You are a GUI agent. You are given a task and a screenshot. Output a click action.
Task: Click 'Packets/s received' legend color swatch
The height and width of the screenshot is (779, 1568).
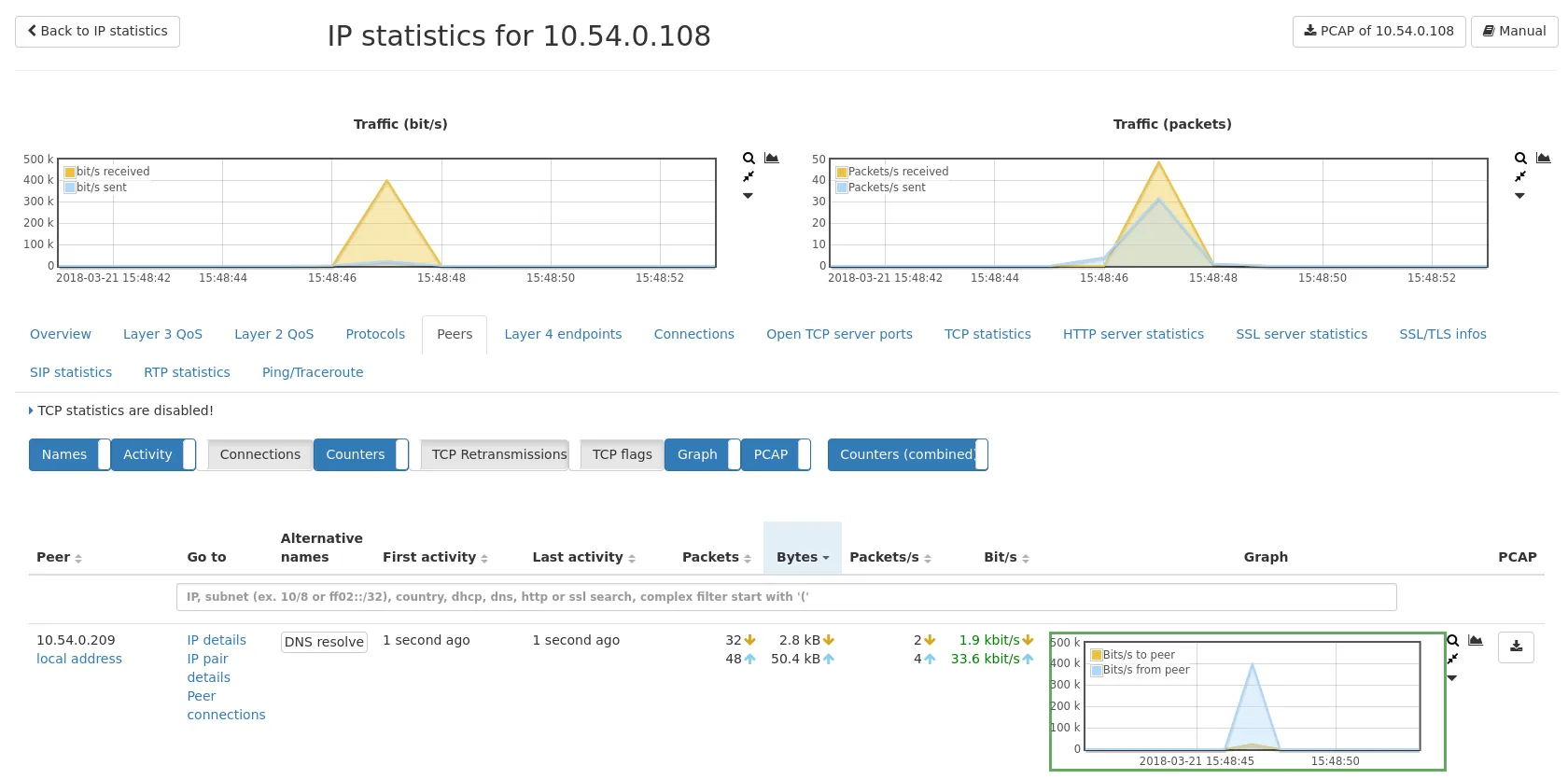coord(842,172)
